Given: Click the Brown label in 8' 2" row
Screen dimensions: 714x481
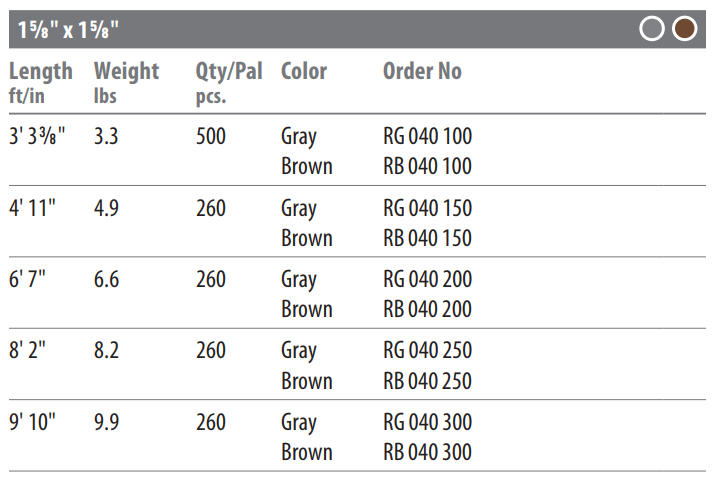Looking at the screenshot, I should tap(307, 381).
